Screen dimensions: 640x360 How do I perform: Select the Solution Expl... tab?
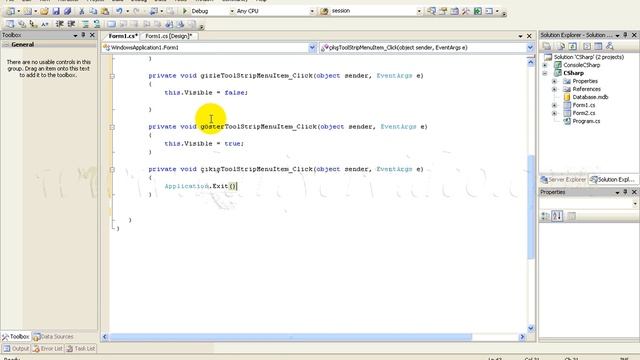613,180
